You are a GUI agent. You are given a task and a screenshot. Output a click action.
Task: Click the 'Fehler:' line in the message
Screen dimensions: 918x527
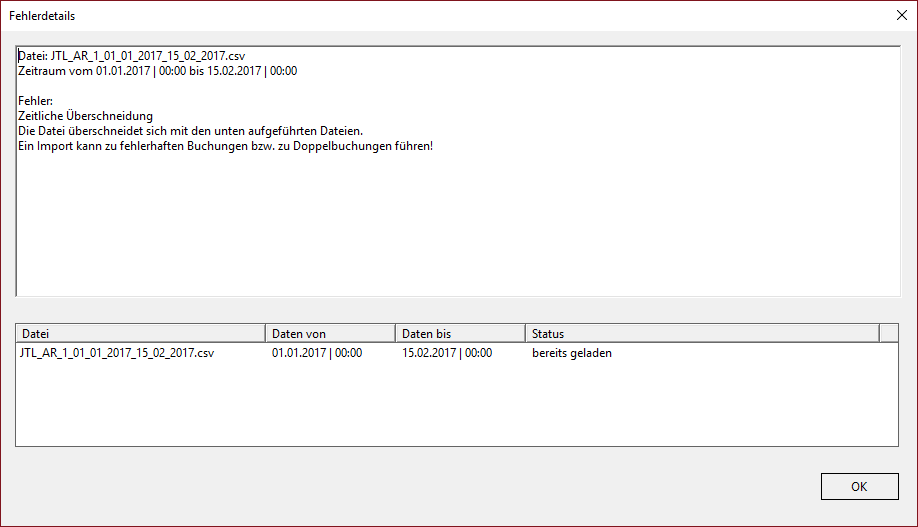tap(35, 102)
